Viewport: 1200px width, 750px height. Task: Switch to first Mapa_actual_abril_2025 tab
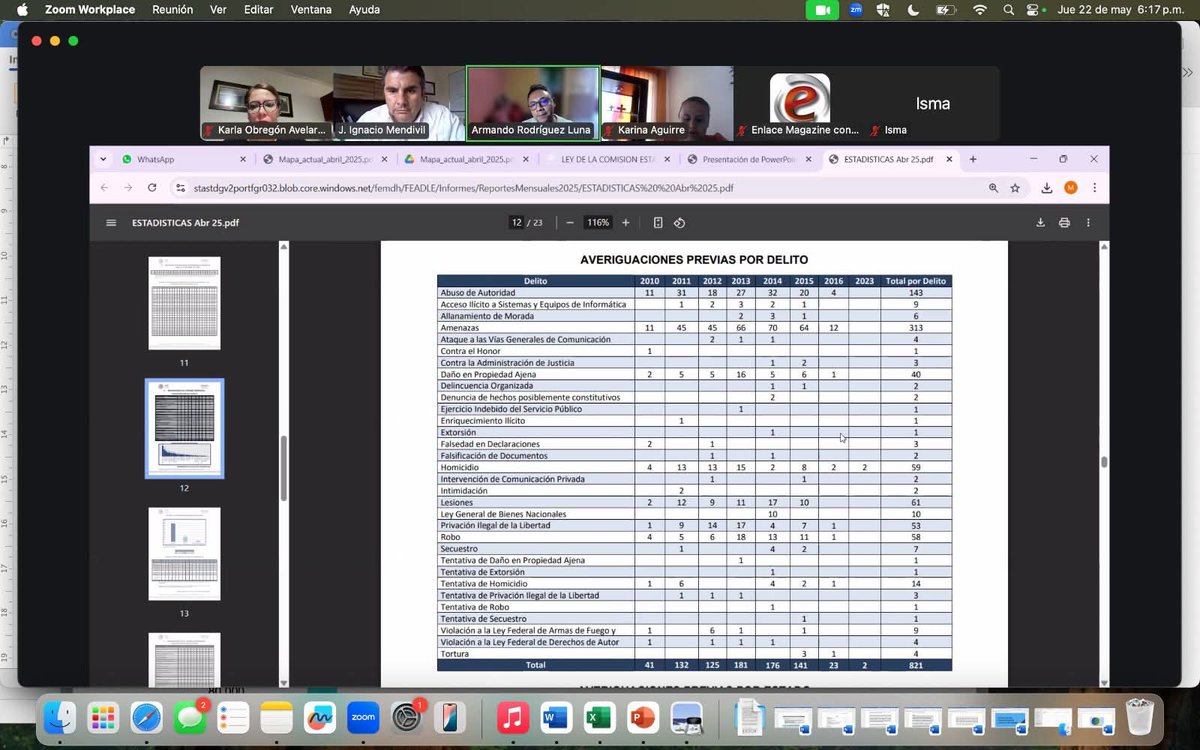click(325, 159)
